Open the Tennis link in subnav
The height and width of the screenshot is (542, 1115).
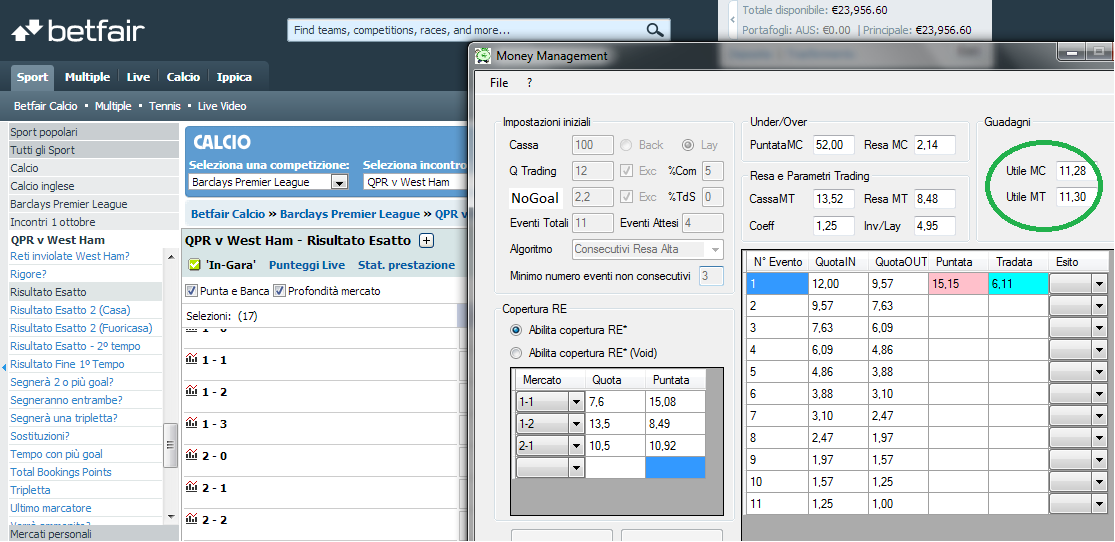pyautogui.click(x=165, y=106)
